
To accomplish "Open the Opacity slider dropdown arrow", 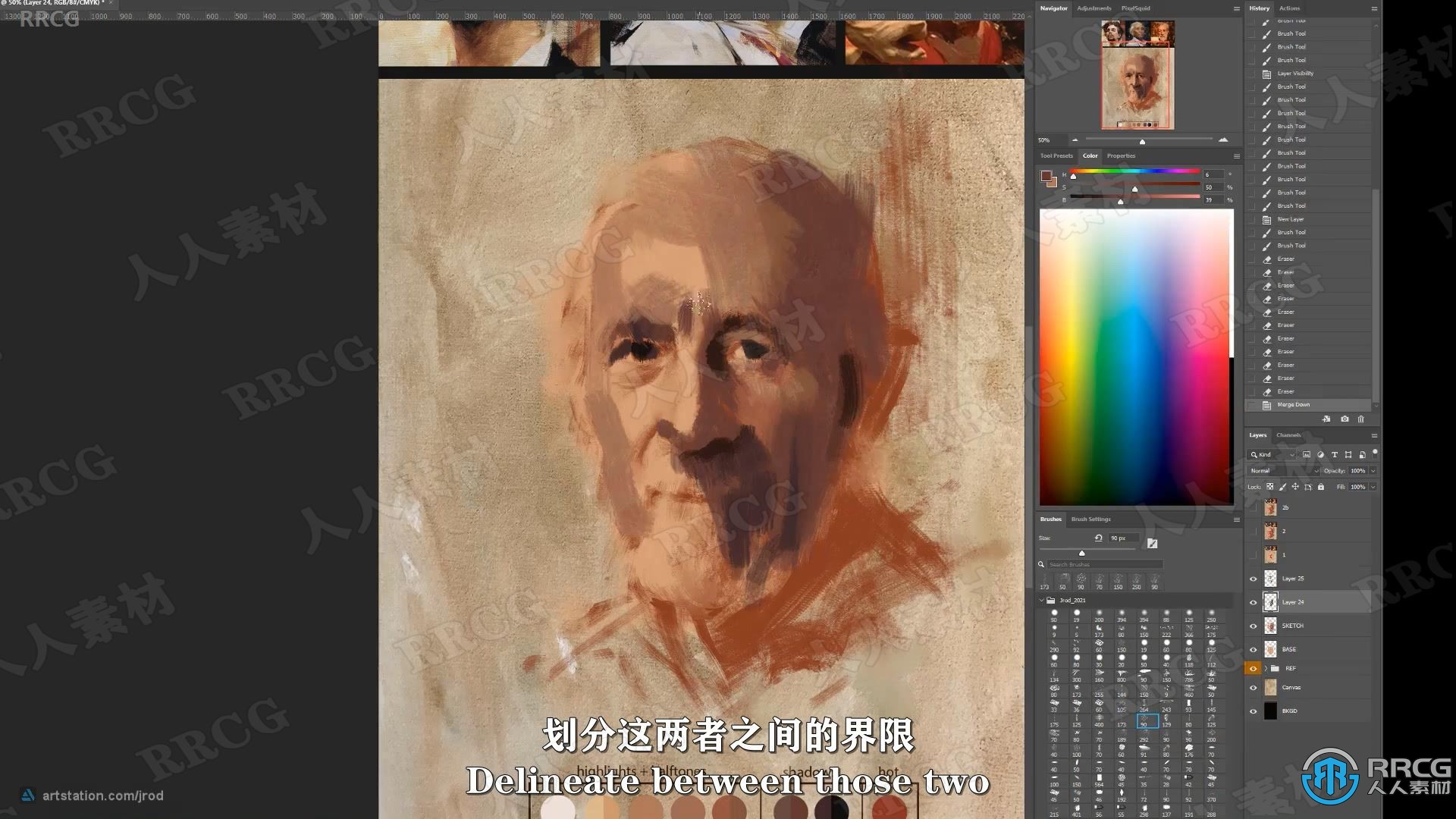I will coord(1373,471).
